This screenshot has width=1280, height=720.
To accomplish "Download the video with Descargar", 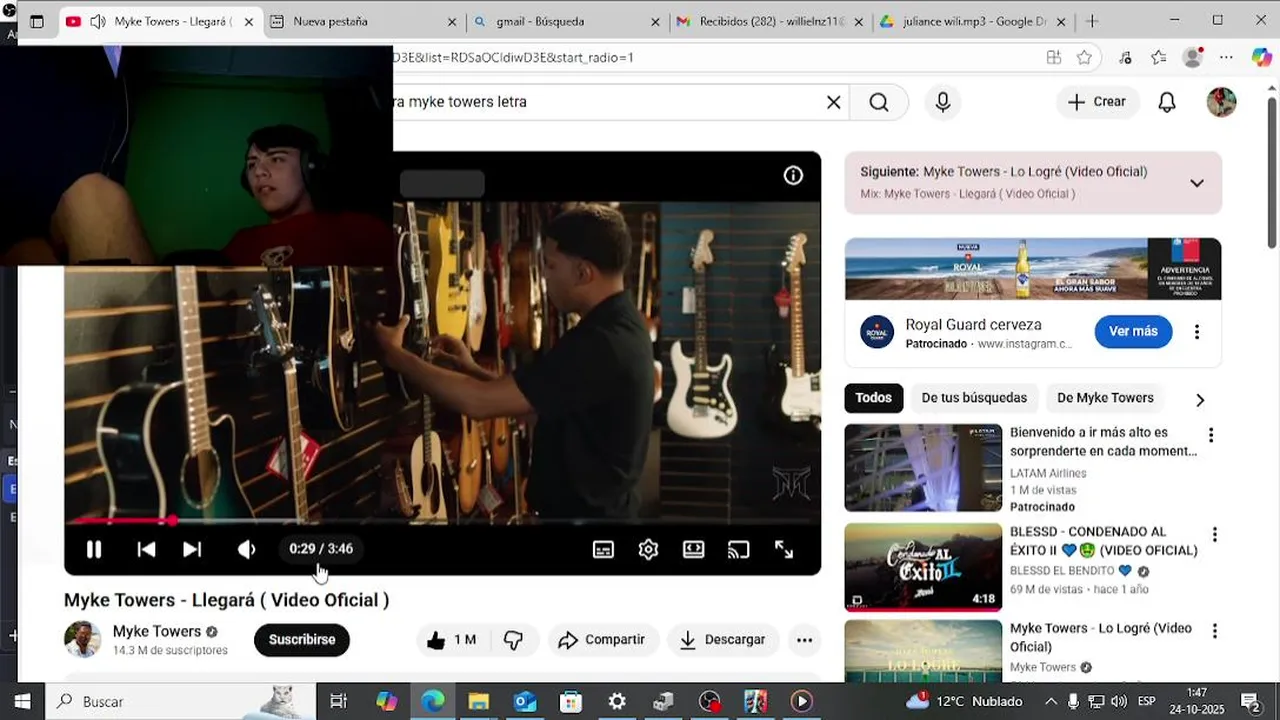I will click(x=722, y=640).
